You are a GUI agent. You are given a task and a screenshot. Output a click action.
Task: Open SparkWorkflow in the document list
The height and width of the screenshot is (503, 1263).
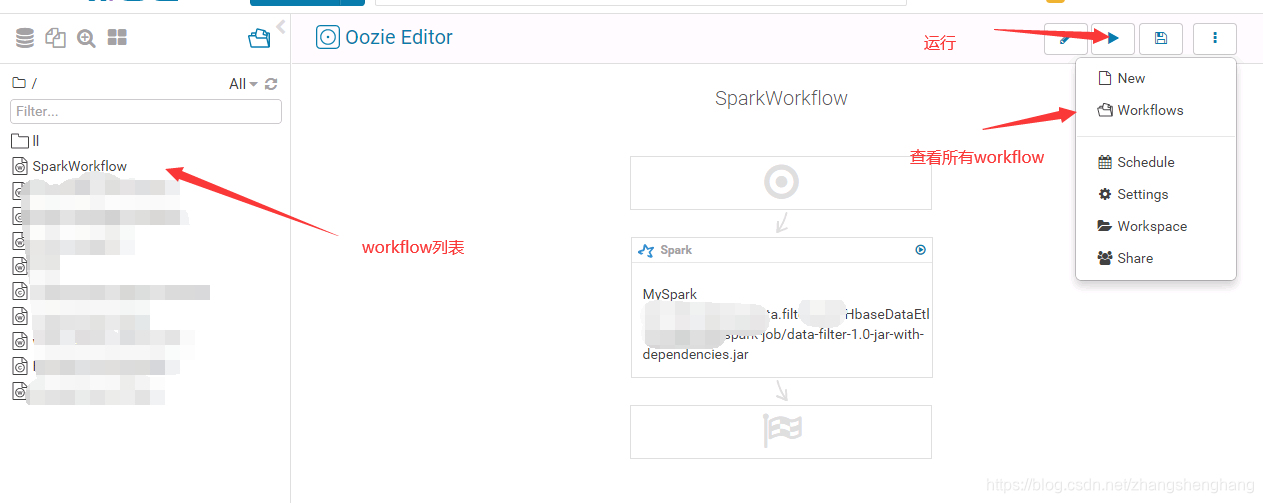pos(79,166)
